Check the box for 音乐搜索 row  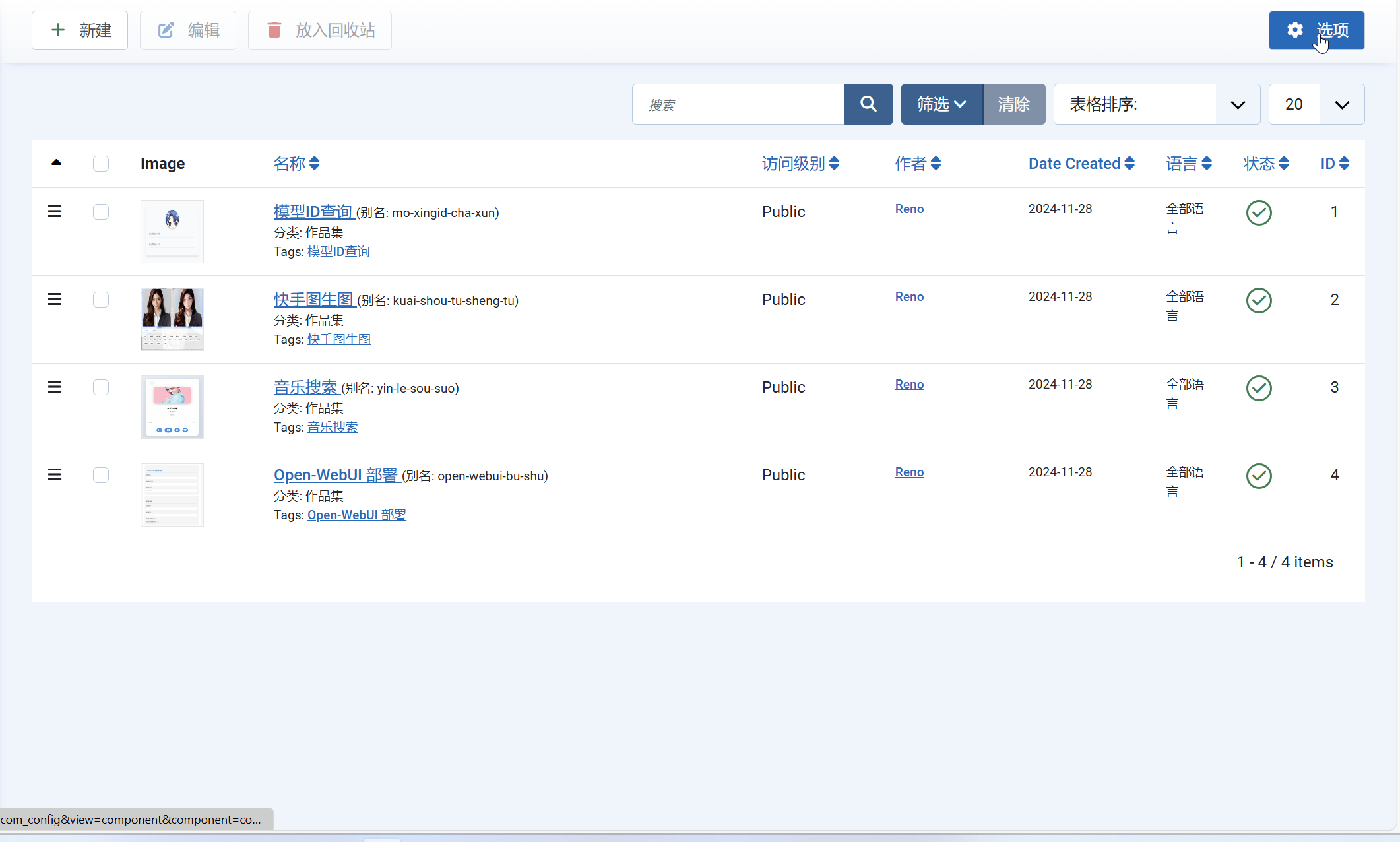pyautogui.click(x=101, y=387)
